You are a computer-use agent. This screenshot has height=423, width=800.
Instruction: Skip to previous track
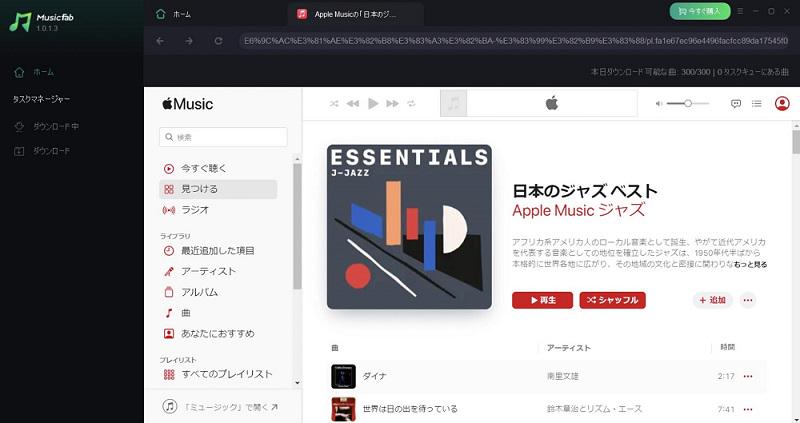pyautogui.click(x=353, y=104)
